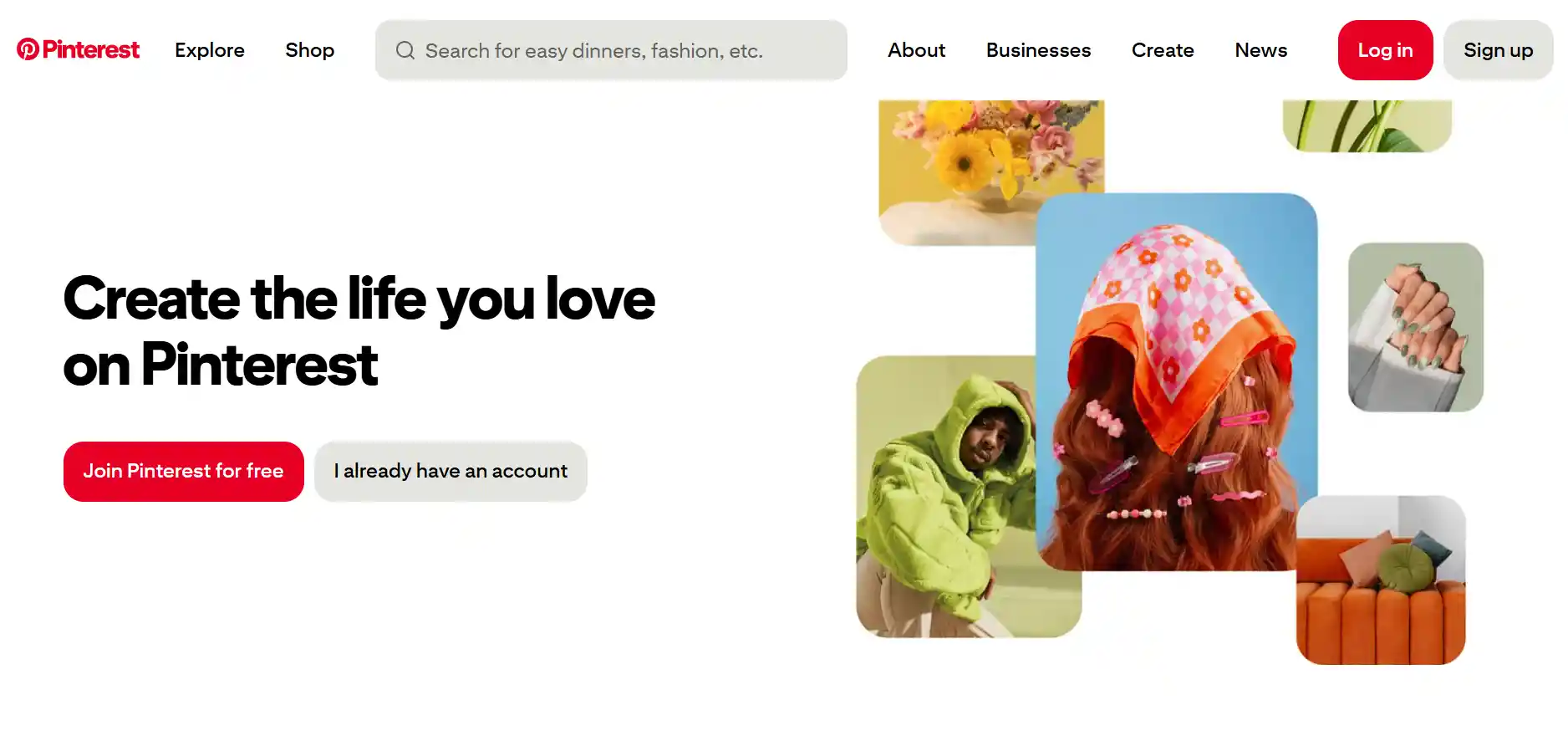Open the About link

[916, 50]
